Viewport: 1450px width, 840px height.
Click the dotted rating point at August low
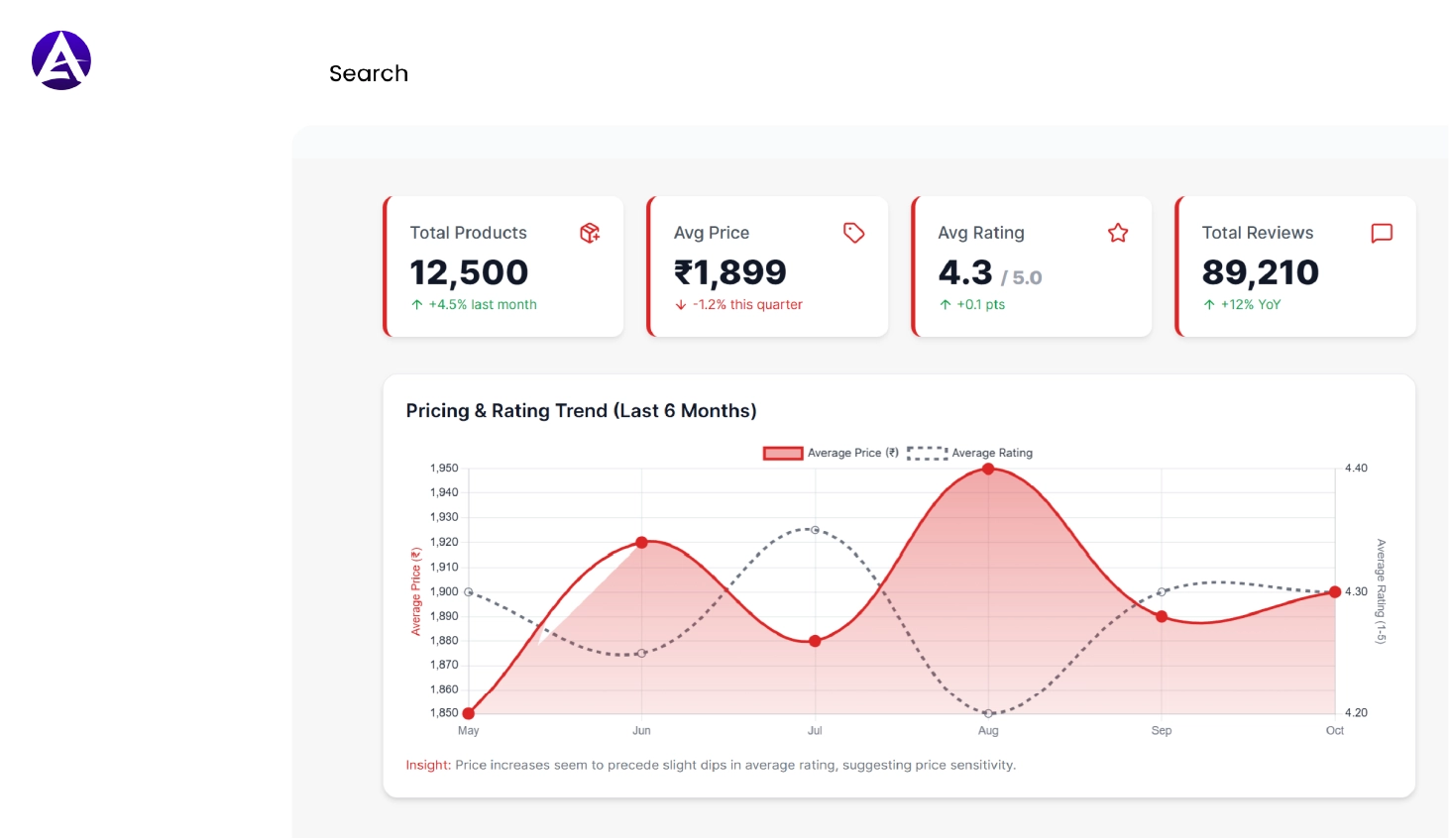click(988, 712)
